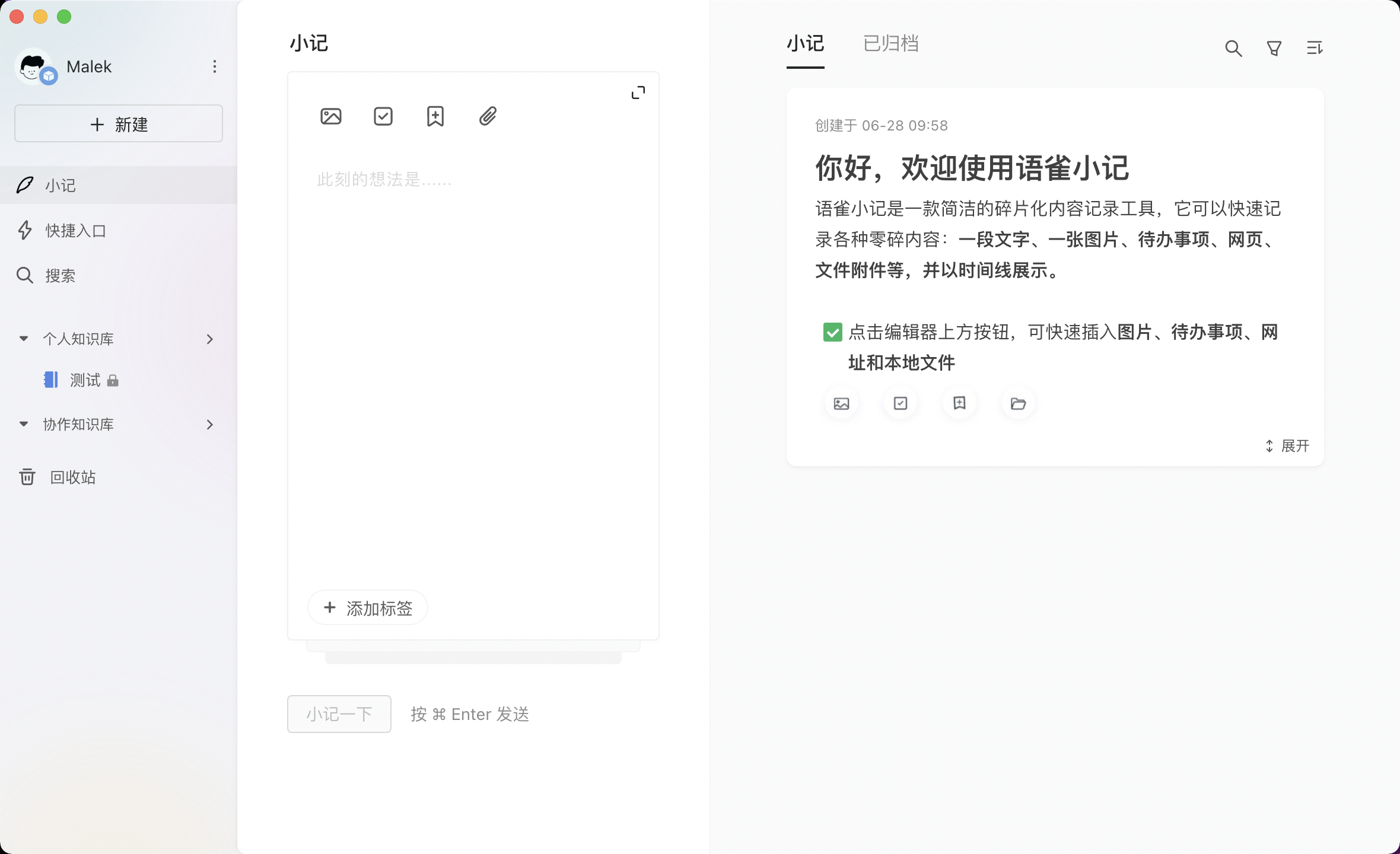
Task: Open the 协作知识库 right chevron
Action: pos(210,424)
